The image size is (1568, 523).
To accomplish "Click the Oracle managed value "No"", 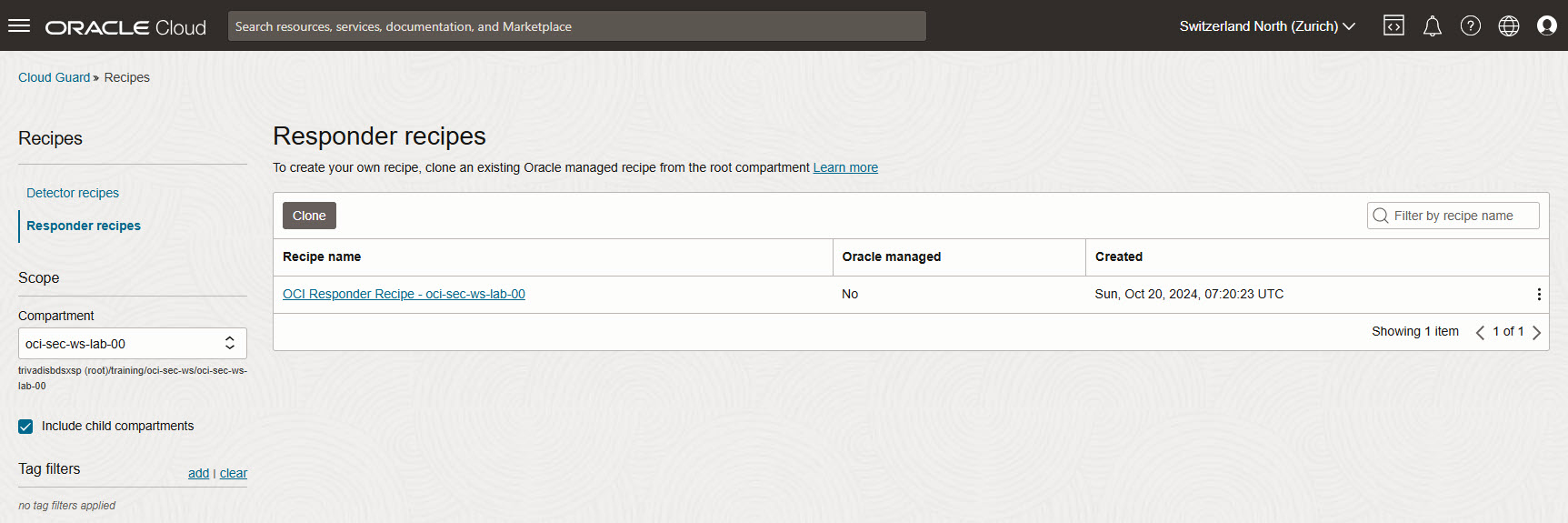I will pos(850,294).
